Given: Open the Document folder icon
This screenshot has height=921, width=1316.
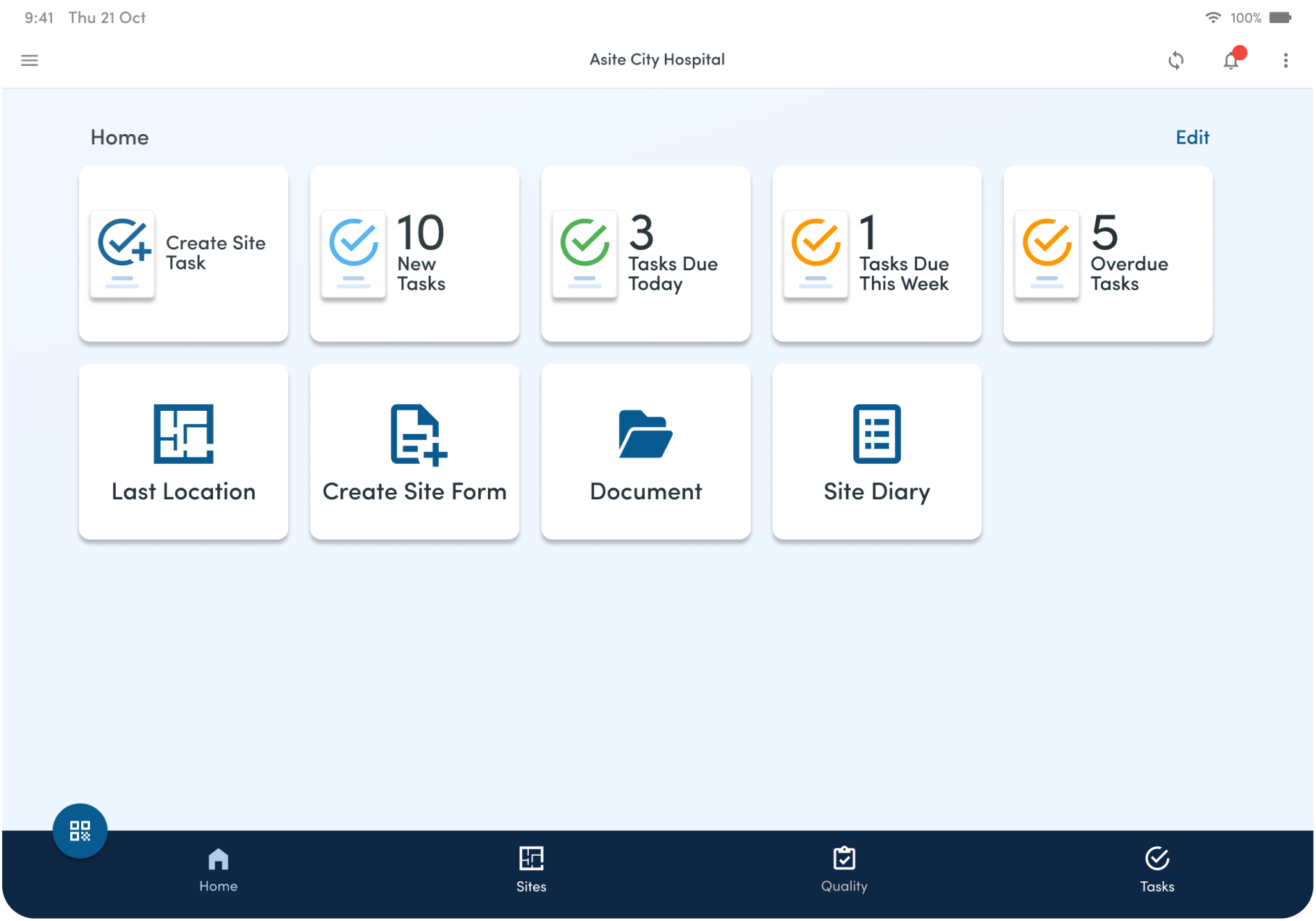Looking at the screenshot, I should coord(645,434).
